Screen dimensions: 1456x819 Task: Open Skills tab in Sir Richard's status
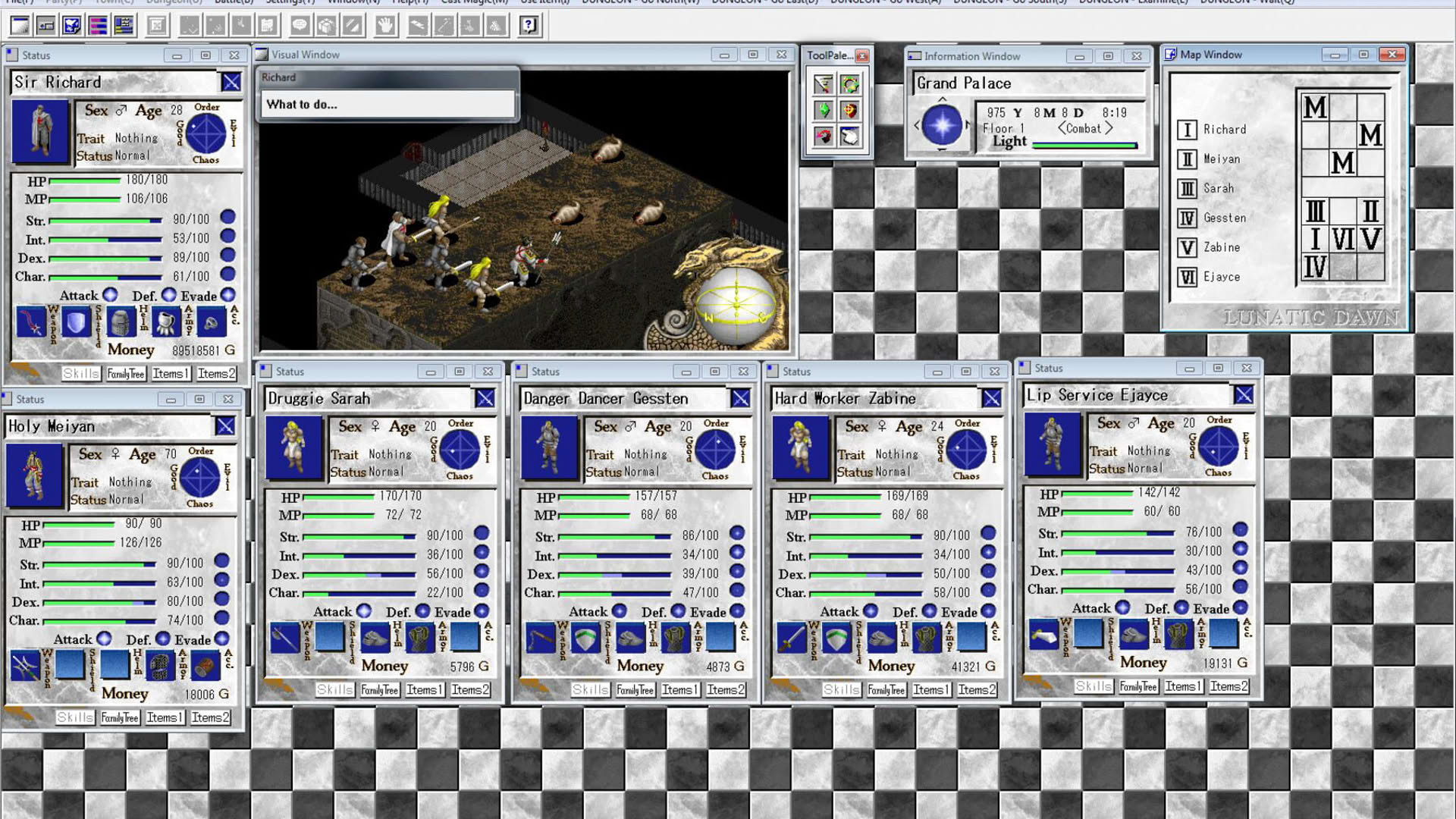coord(81,374)
